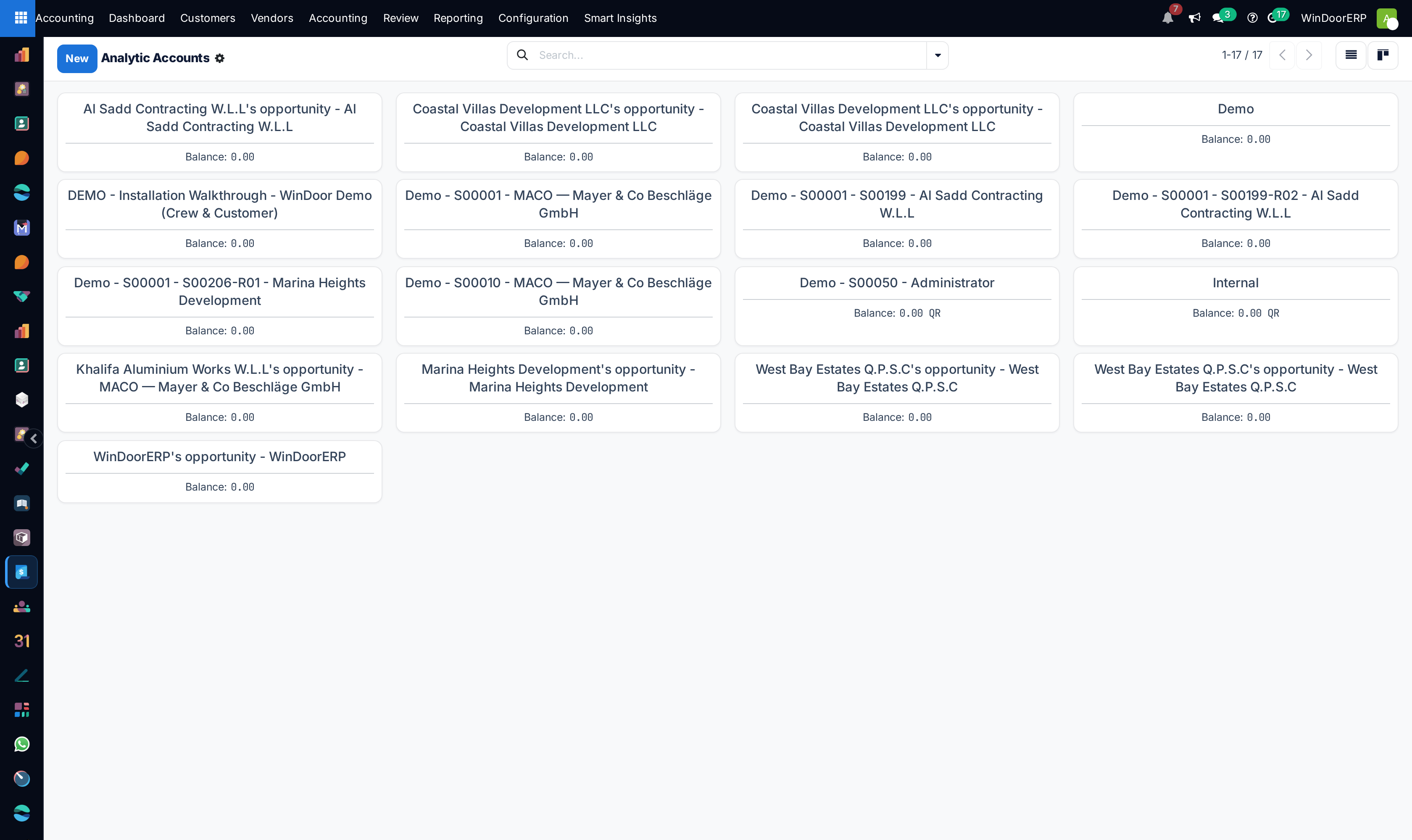Screen dimensions: 1412x840
Task: Click the magnifier search icon
Action: tap(522, 55)
